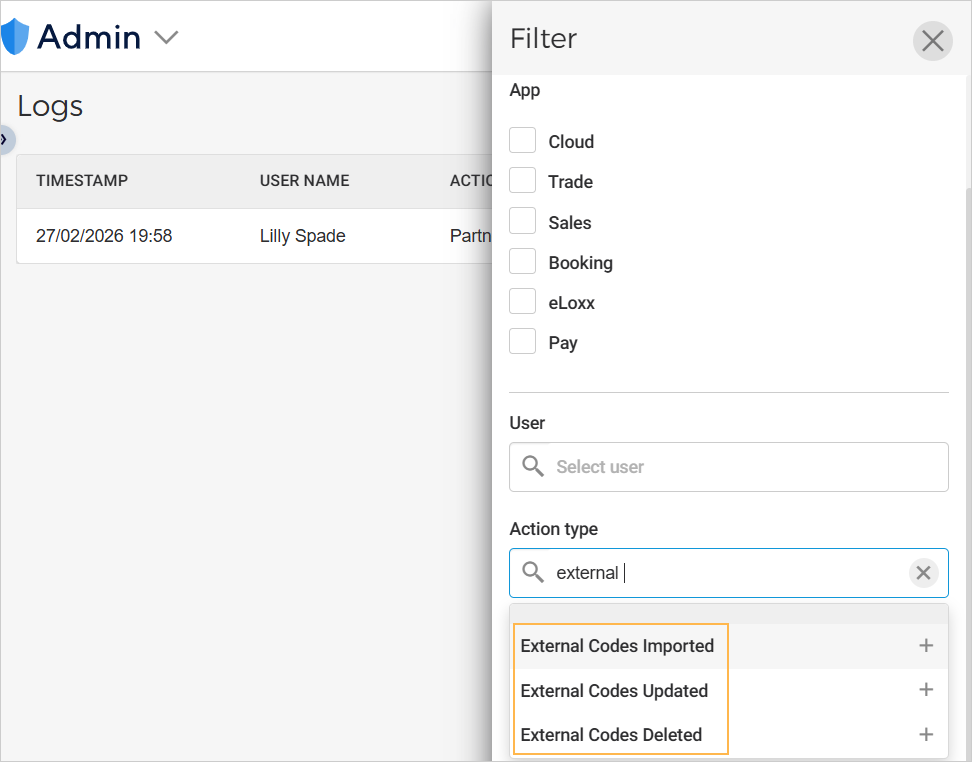This screenshot has height=762, width=972.
Task: Tick the Trade app checkbox
Action: [x=523, y=181]
